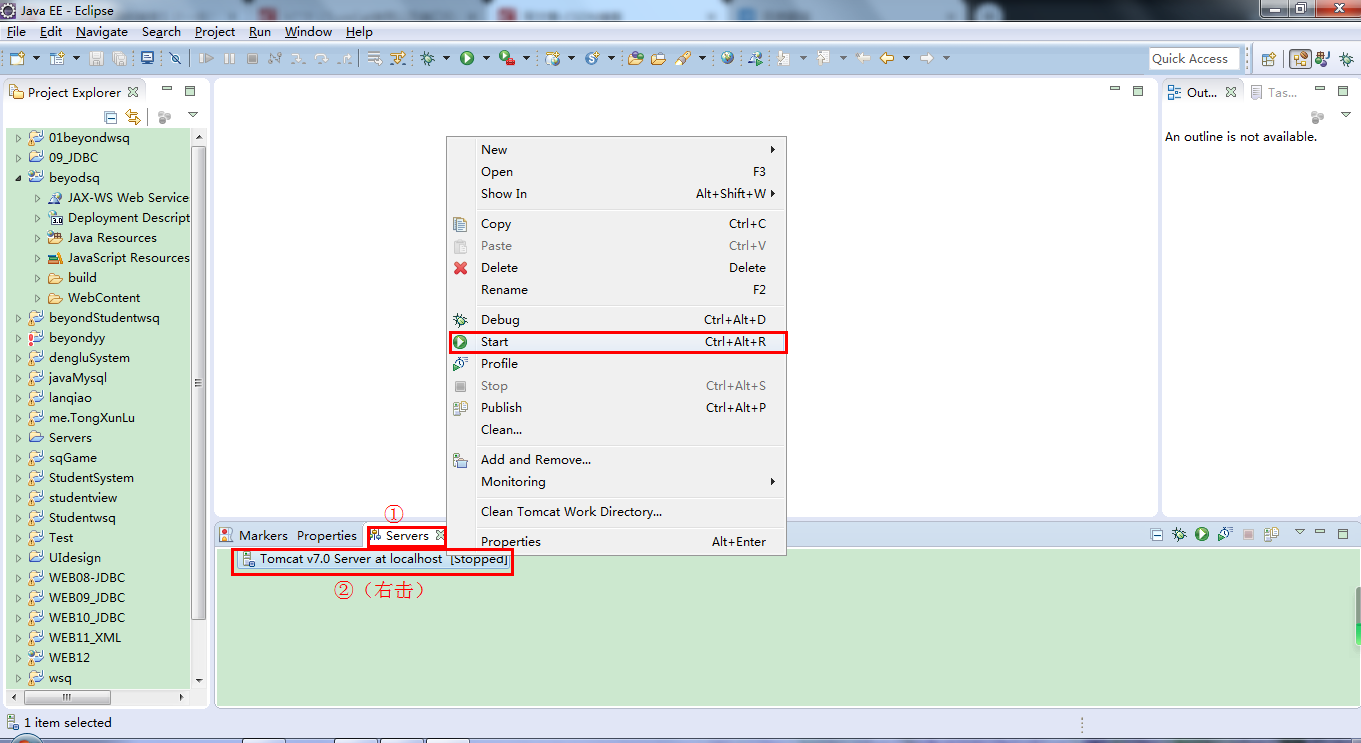Select the Servers tab
The width and height of the screenshot is (1361, 743).
click(x=407, y=536)
